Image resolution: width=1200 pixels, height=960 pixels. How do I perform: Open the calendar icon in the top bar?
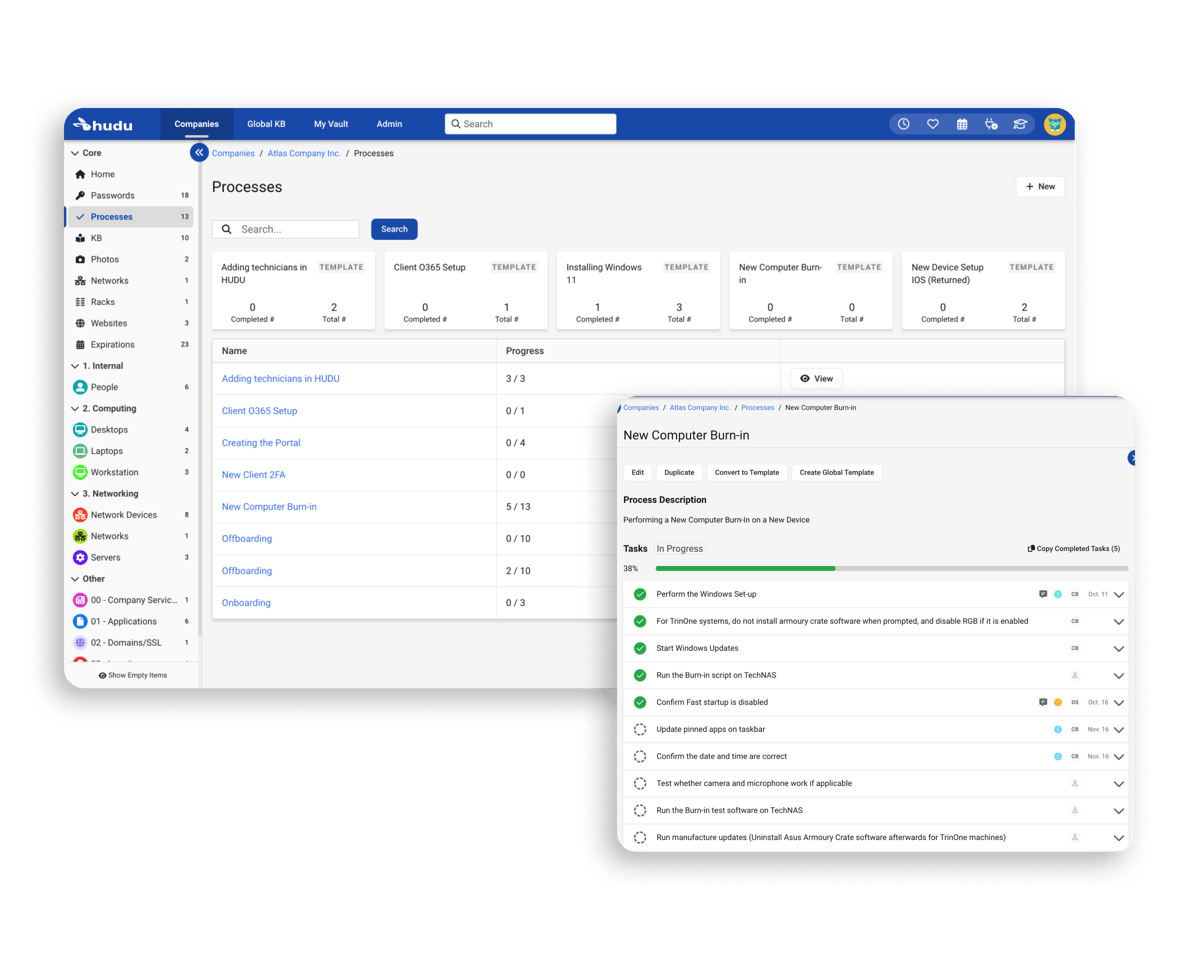click(x=962, y=123)
